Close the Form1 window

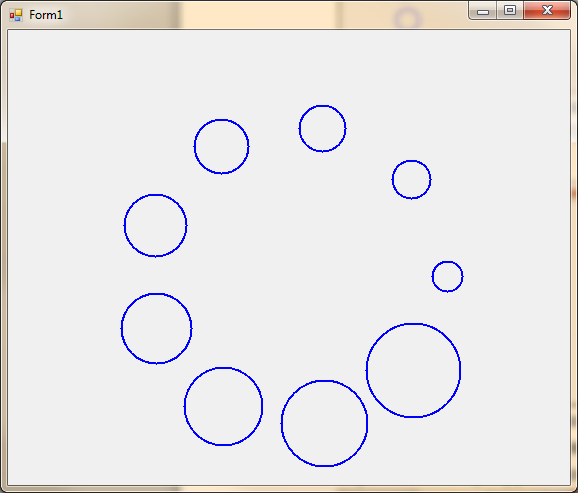(547, 10)
